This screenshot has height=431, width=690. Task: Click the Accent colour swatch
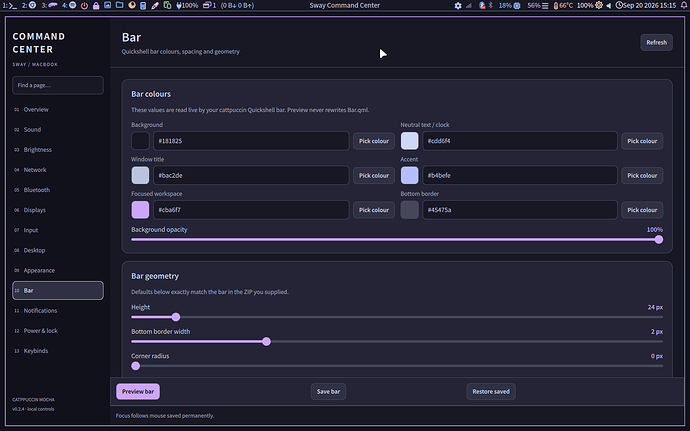(410, 176)
